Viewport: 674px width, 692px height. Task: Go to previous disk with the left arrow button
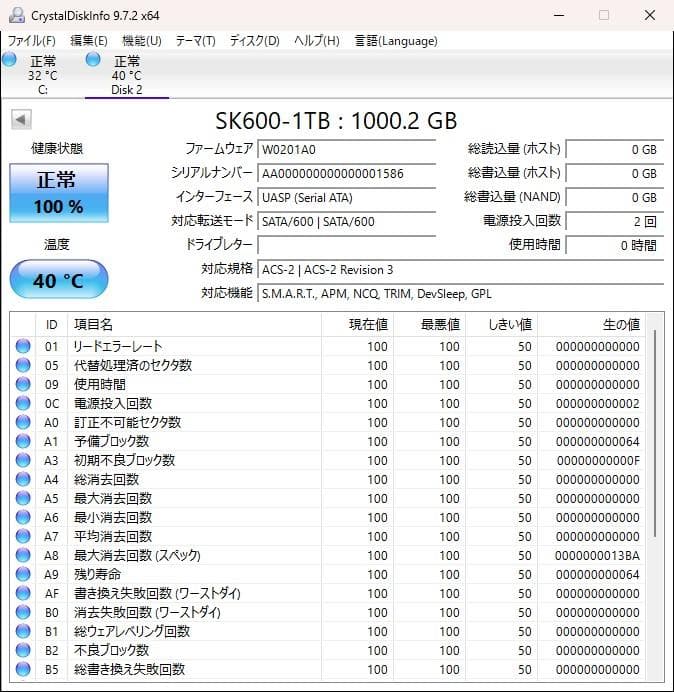tap(21, 119)
